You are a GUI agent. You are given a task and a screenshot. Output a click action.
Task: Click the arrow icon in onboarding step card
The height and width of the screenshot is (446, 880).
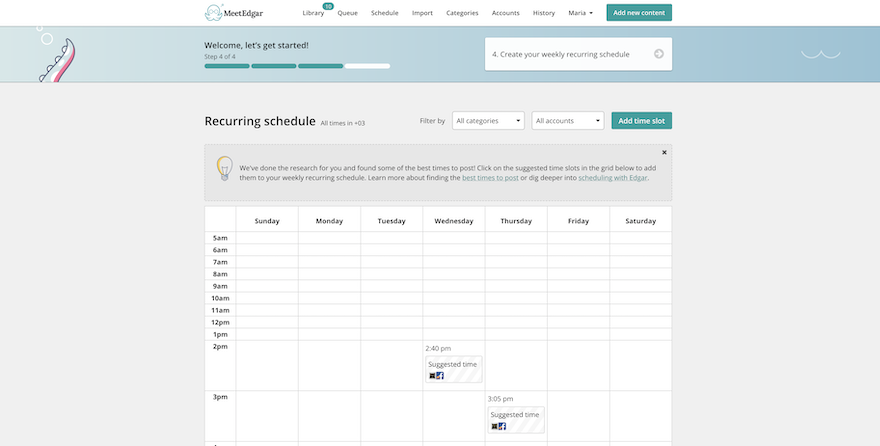[x=659, y=54]
